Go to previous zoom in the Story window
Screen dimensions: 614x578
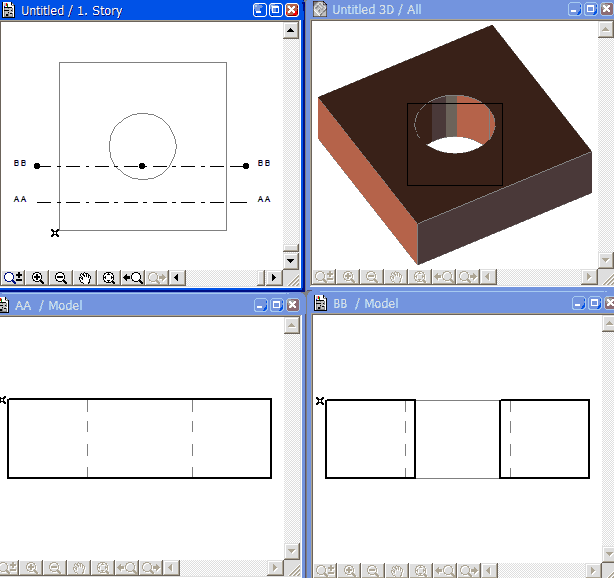(133, 278)
